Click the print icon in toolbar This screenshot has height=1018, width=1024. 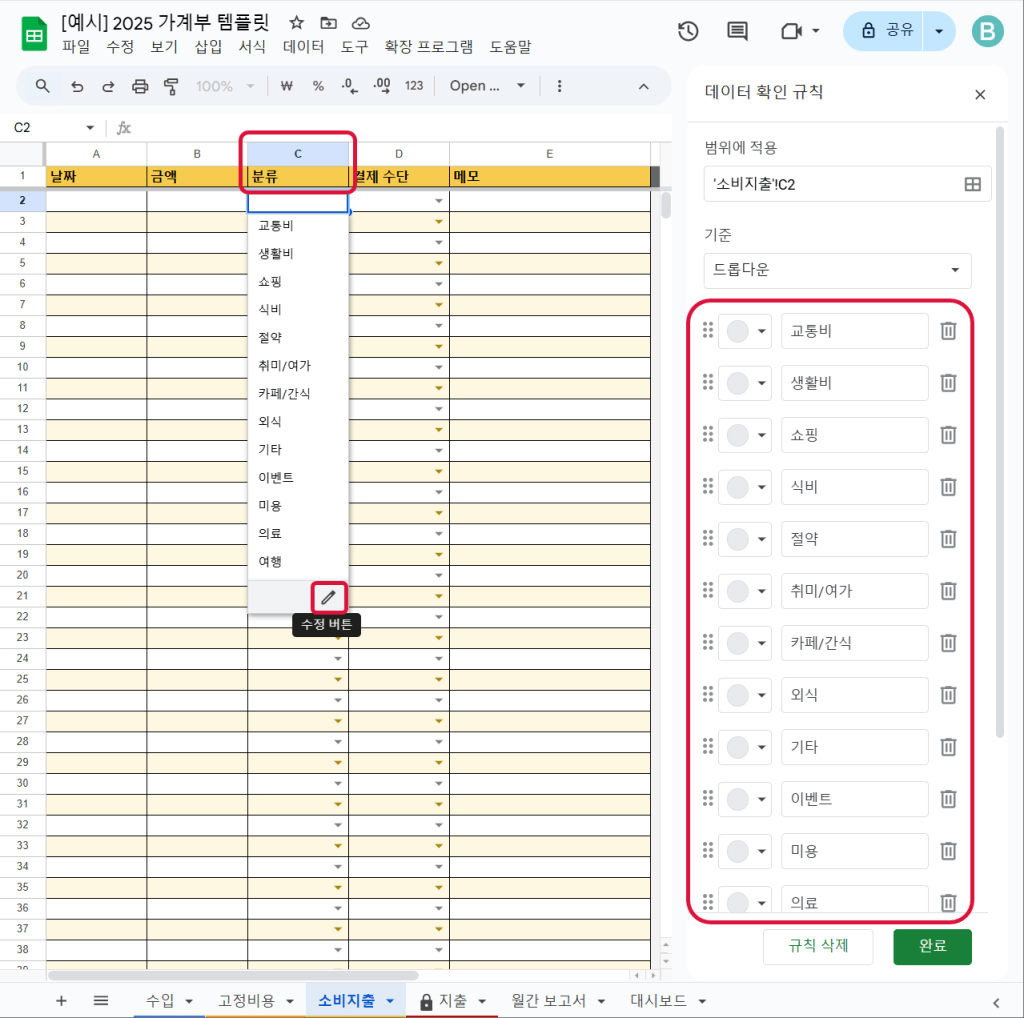[x=140, y=86]
